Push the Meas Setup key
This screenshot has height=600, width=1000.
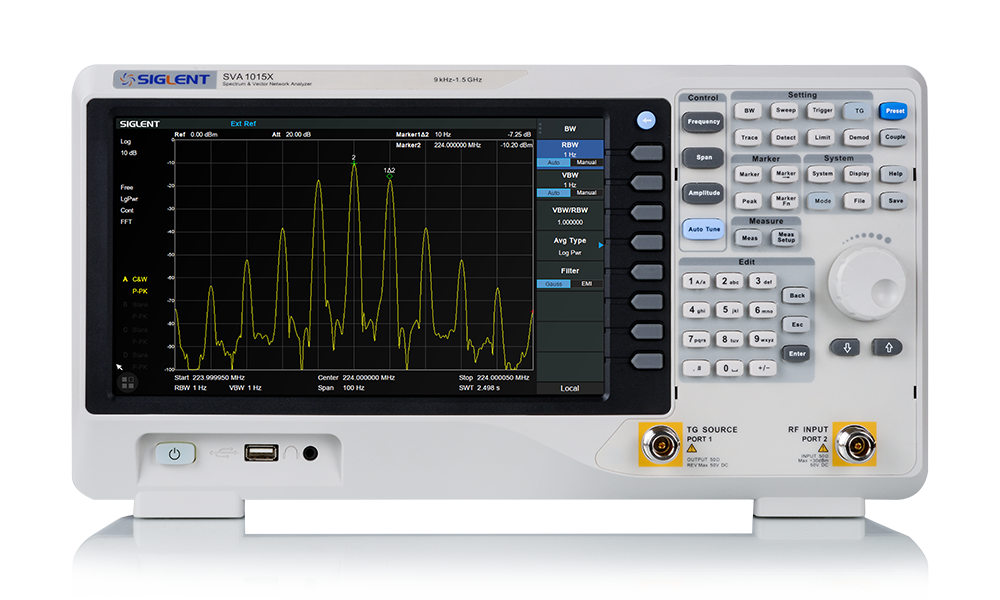point(786,238)
